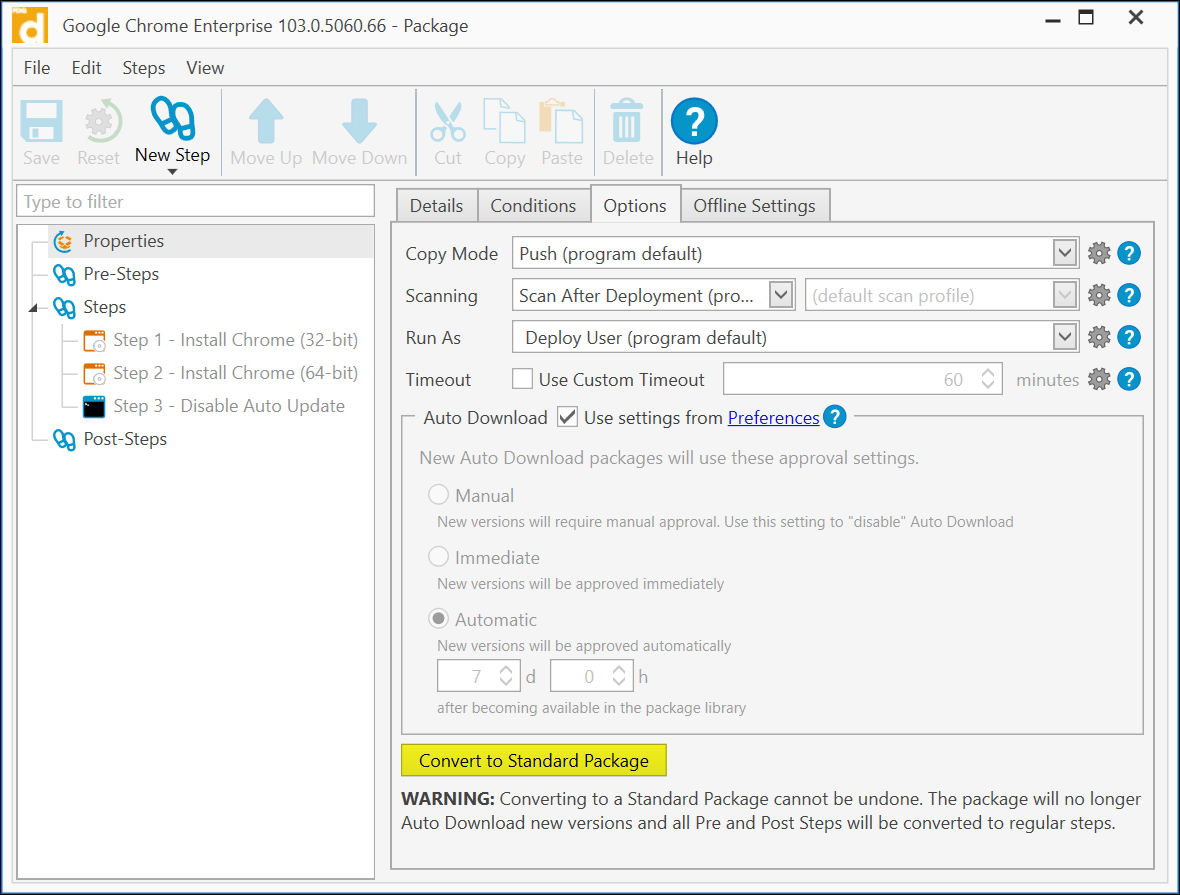Select the Manual approval radio button
The height and width of the screenshot is (895, 1180).
coord(438,495)
